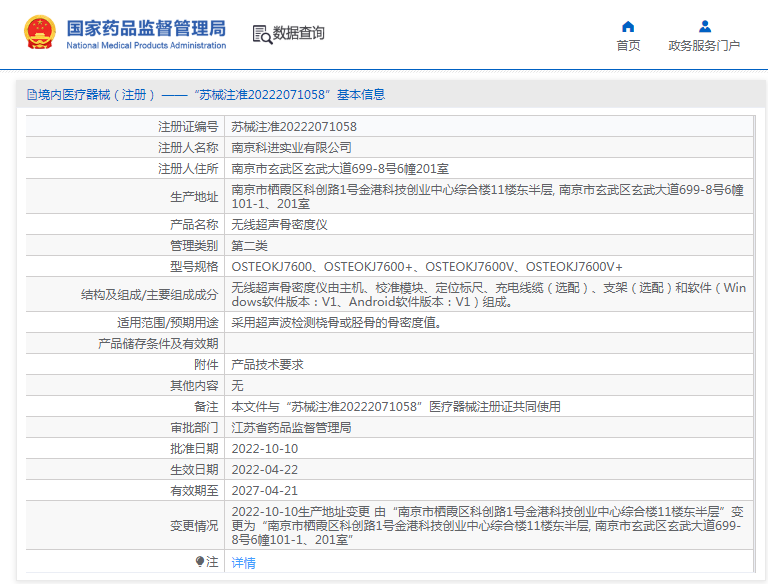768x584 pixels.
Task: Click the 管理类别 label
Action: (x=194, y=246)
